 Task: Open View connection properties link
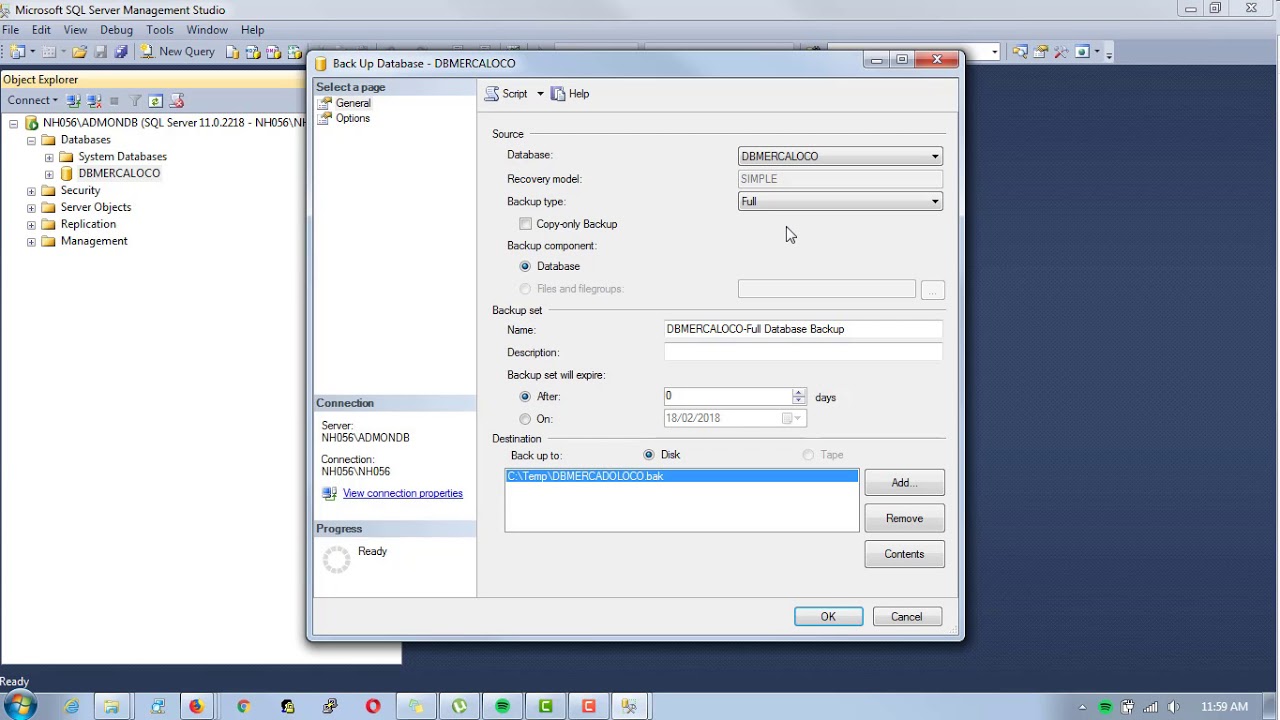tap(403, 493)
